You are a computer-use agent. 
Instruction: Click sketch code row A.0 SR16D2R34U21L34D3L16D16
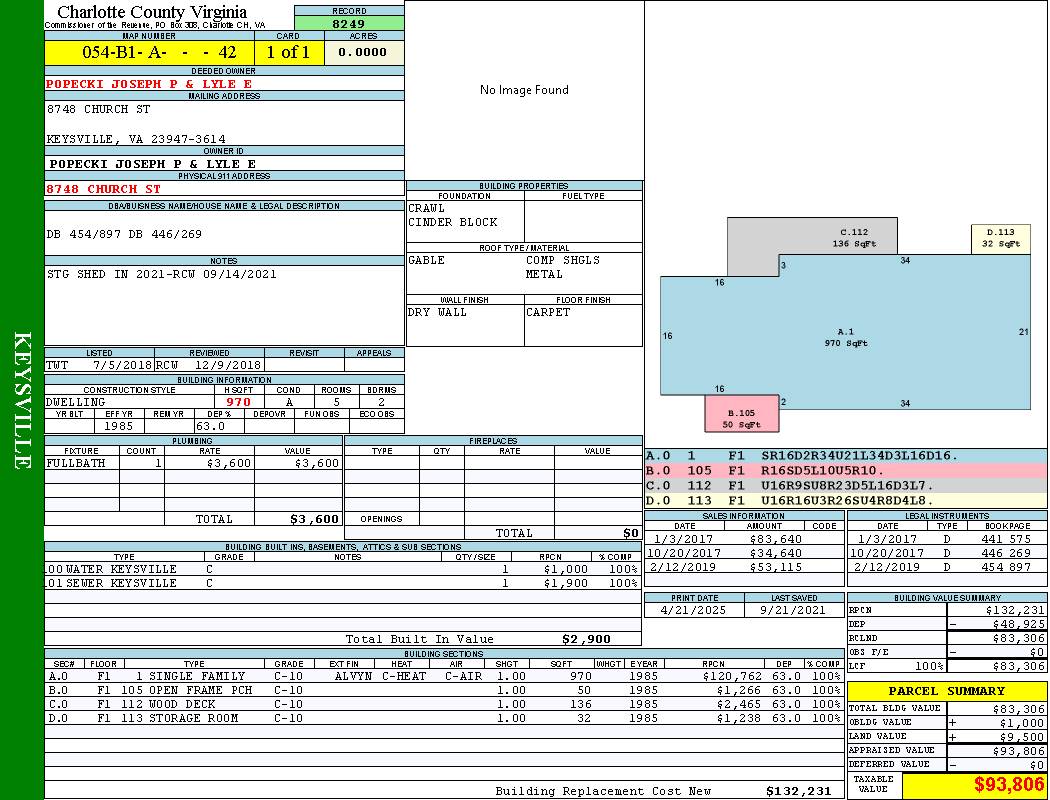pyautogui.click(x=846, y=456)
